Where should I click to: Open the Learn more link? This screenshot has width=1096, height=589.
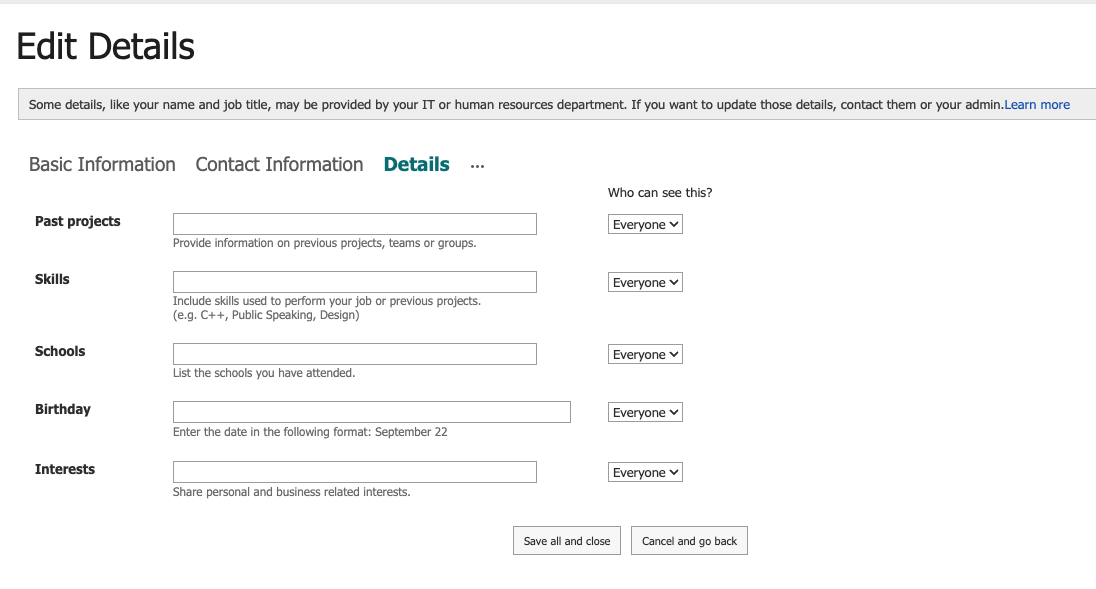(x=1037, y=104)
